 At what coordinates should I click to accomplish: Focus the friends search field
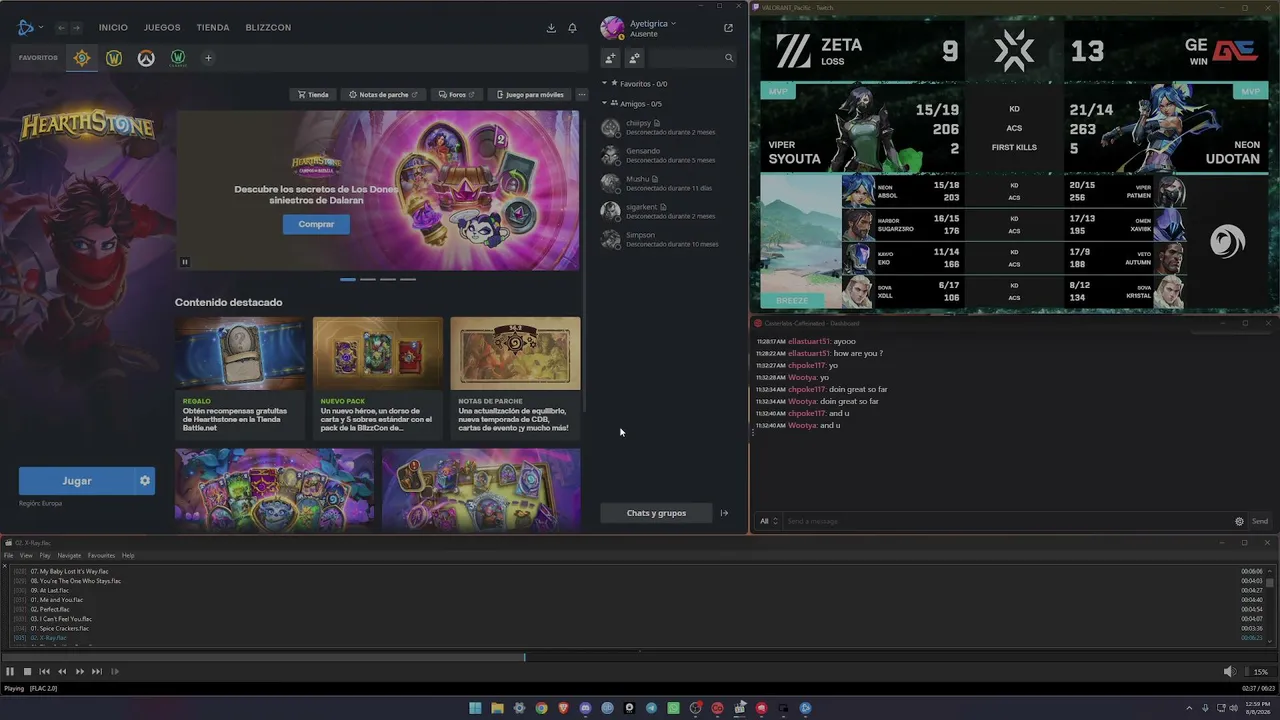pos(692,58)
